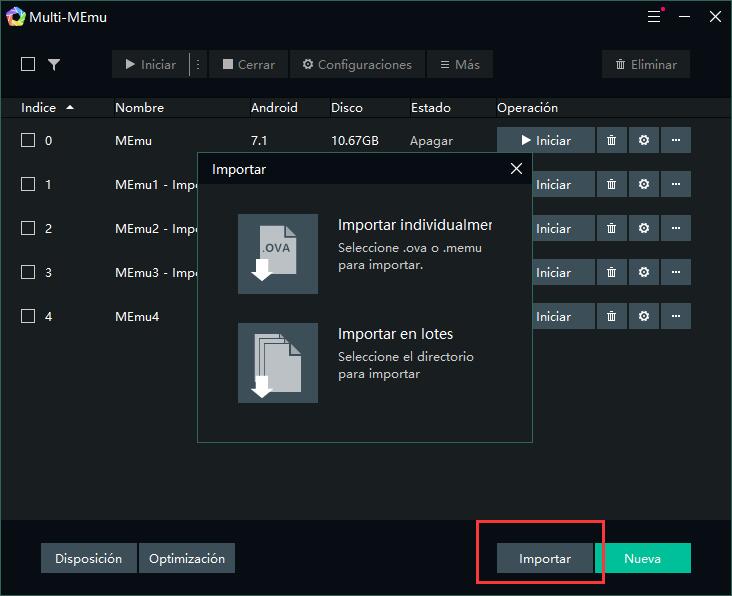Viewport: 732px width, 596px height.
Task: Click the Cerrar toolbar button
Action: 248,64
